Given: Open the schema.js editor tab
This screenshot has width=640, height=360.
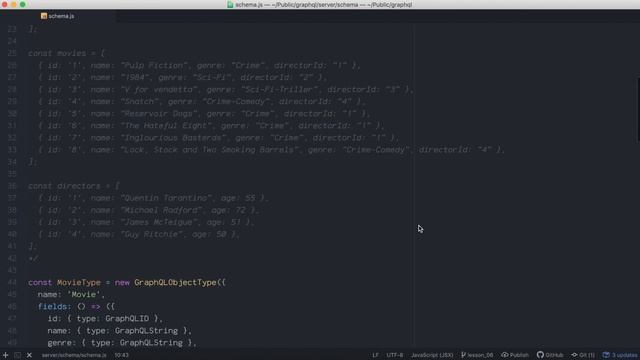Looking at the screenshot, I should 58,16.
